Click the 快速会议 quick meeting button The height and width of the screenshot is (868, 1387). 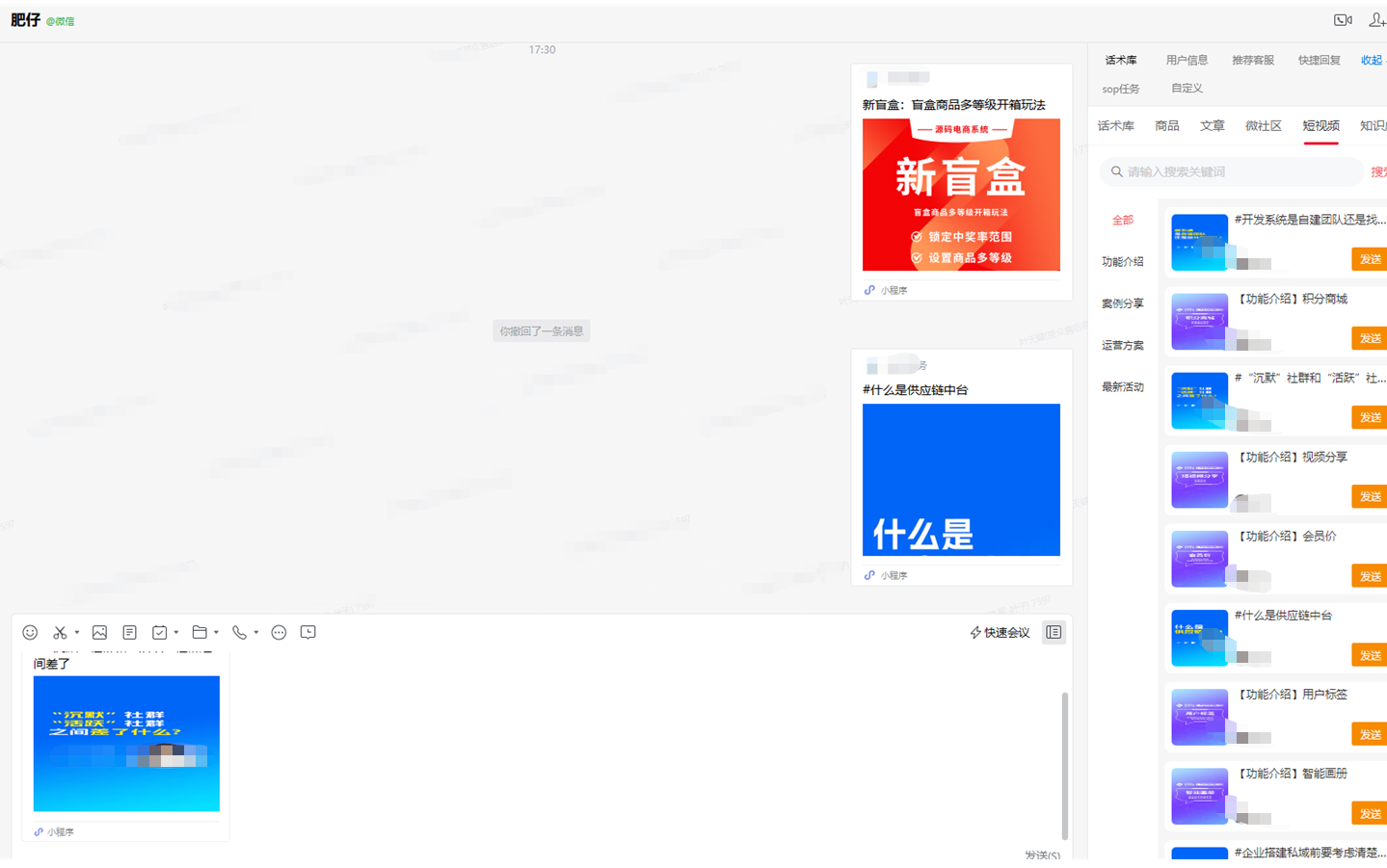pyautogui.click(x=1000, y=633)
